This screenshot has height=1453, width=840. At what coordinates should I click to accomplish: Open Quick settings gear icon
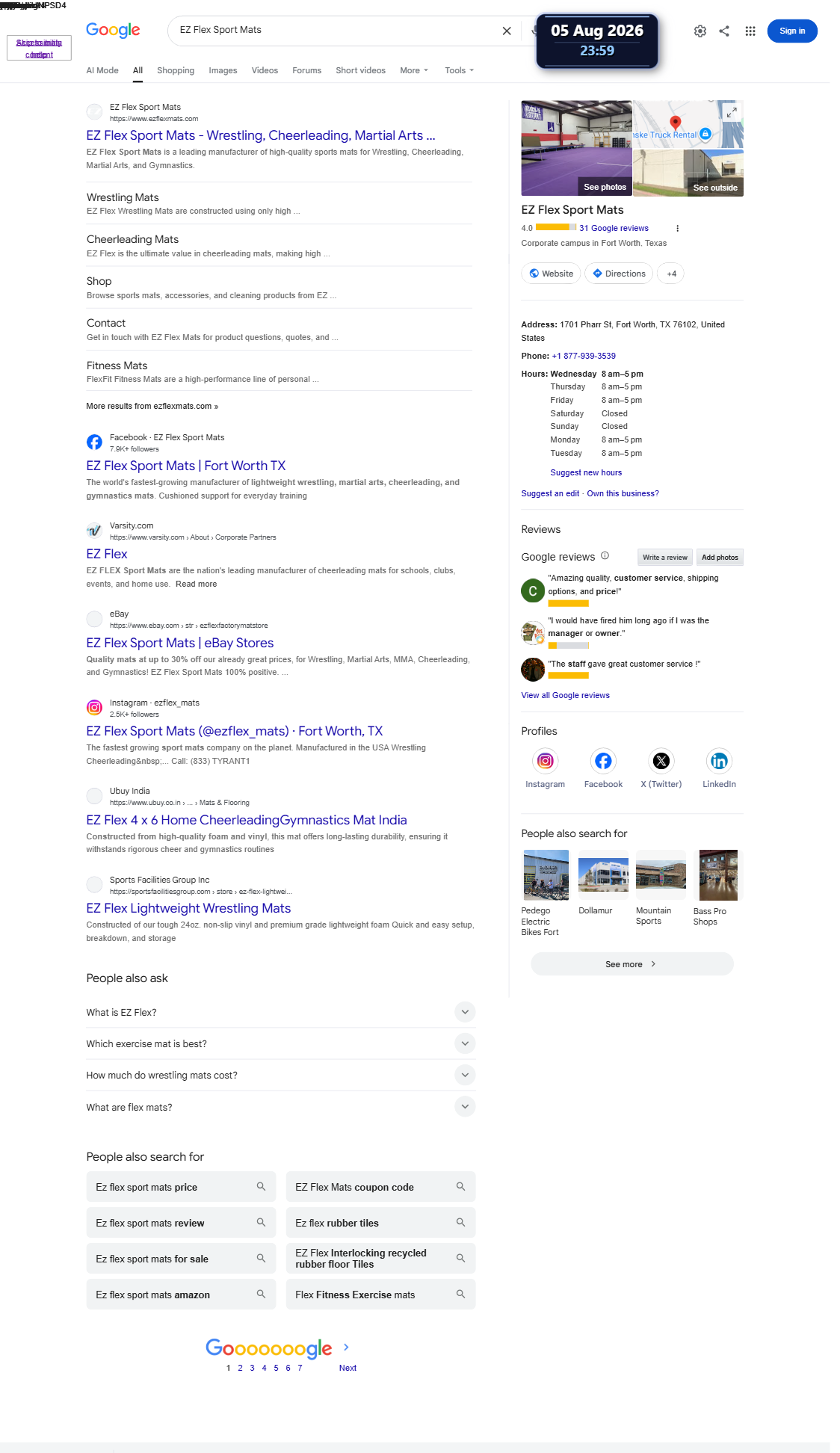pyautogui.click(x=700, y=31)
